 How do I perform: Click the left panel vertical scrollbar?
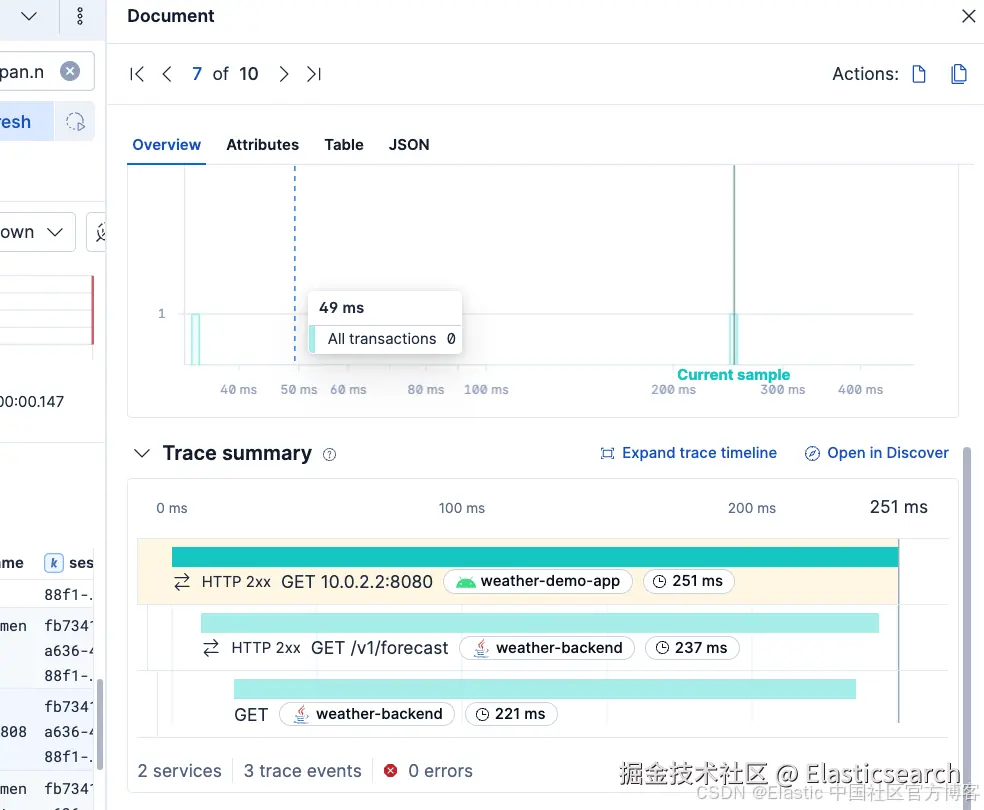coord(100,724)
